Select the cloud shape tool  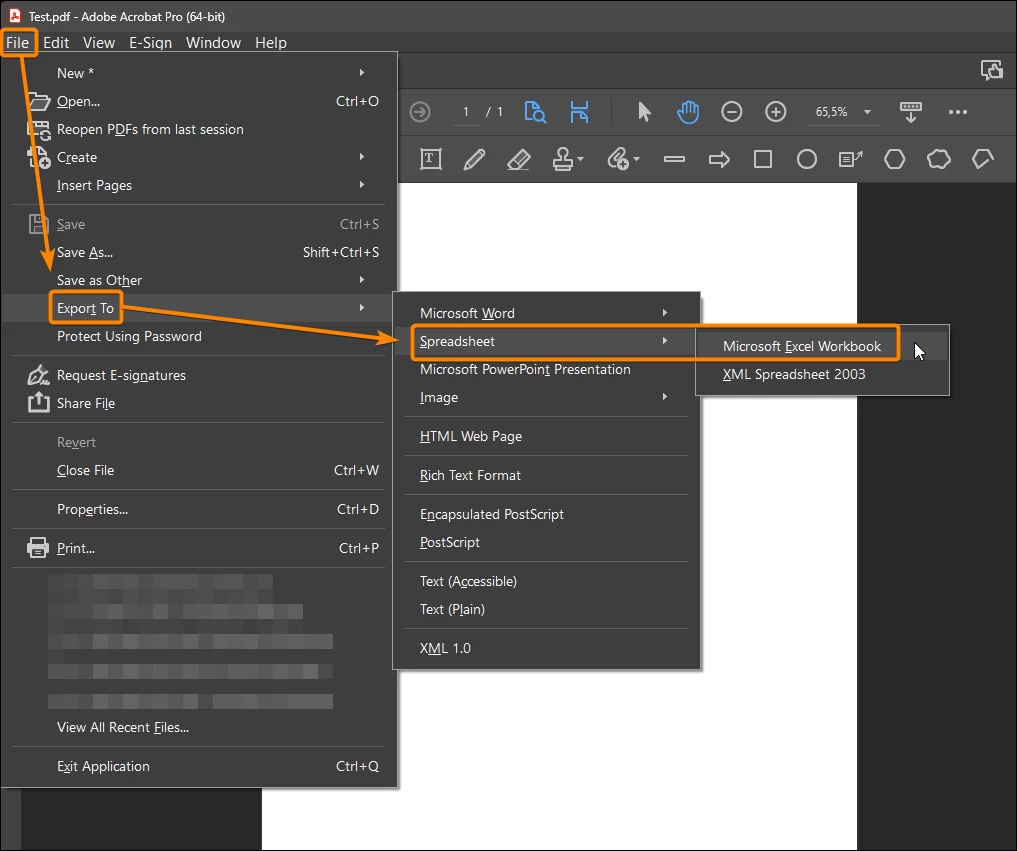939,159
